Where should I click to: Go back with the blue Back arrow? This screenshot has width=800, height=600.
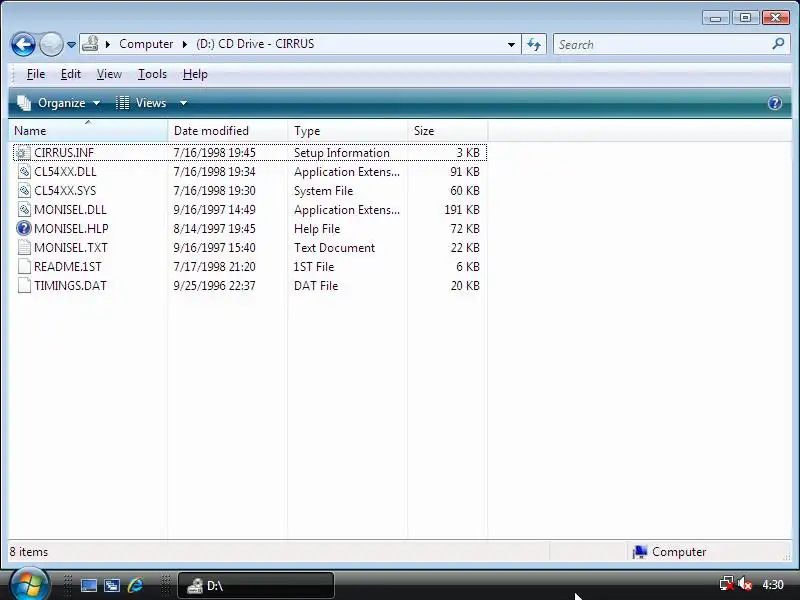[x=23, y=44]
